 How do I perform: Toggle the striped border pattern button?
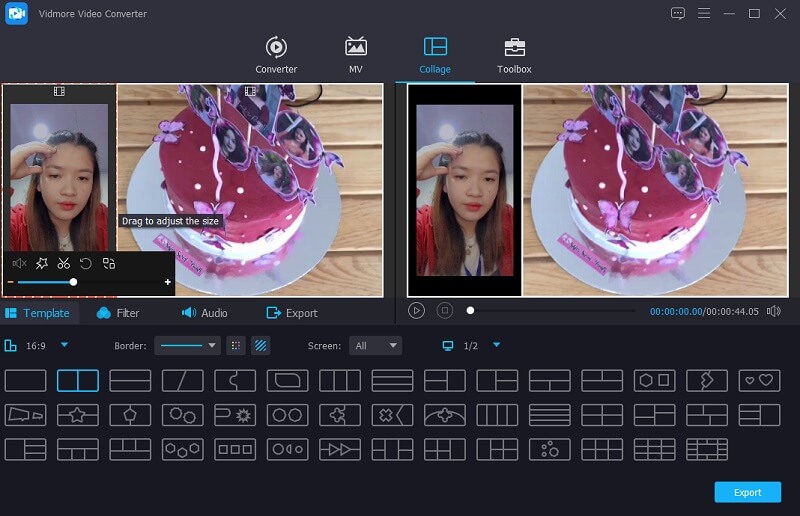(260, 346)
